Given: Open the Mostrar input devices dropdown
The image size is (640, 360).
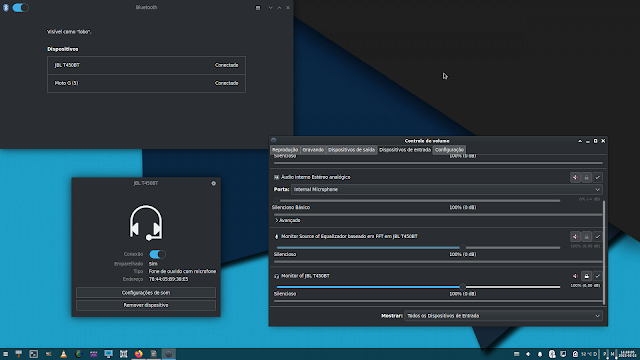Looking at the screenshot, I should pyautogui.click(x=503, y=316).
